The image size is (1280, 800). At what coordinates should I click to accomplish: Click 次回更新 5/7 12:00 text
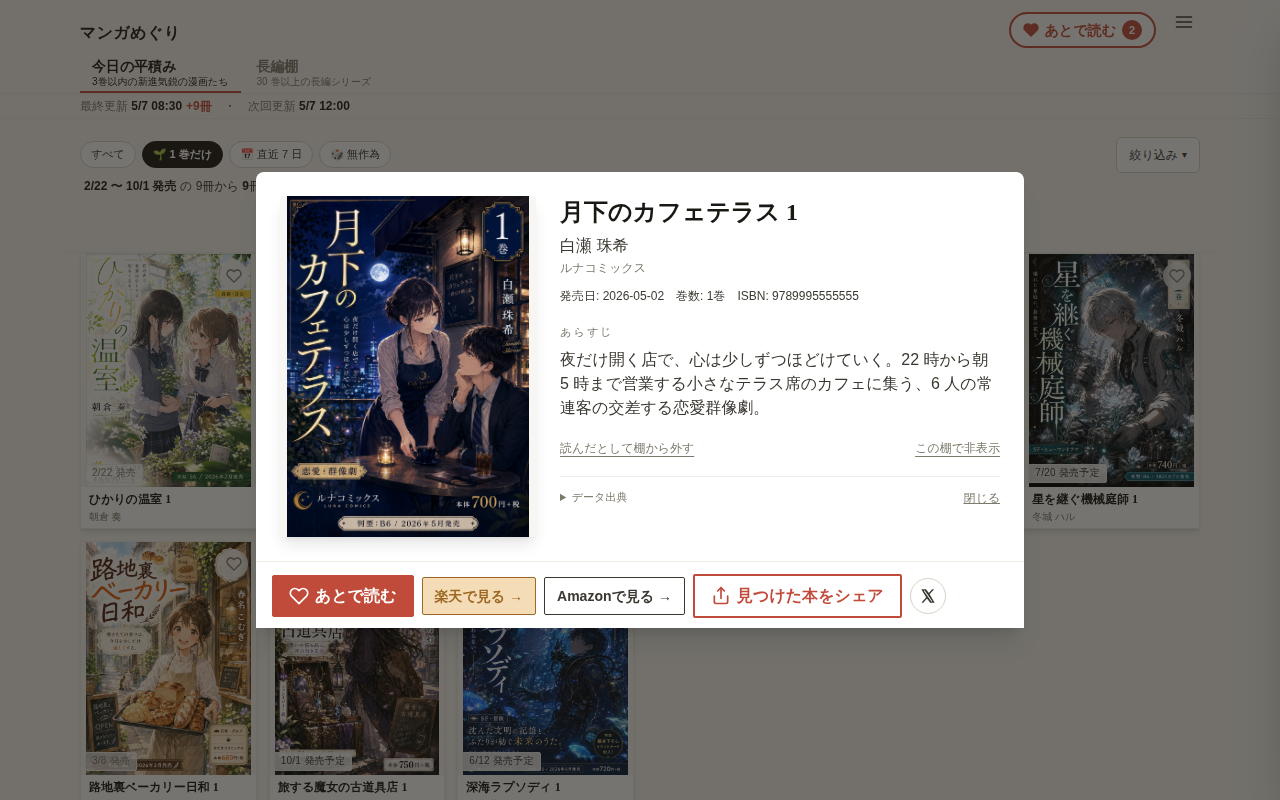click(x=299, y=106)
